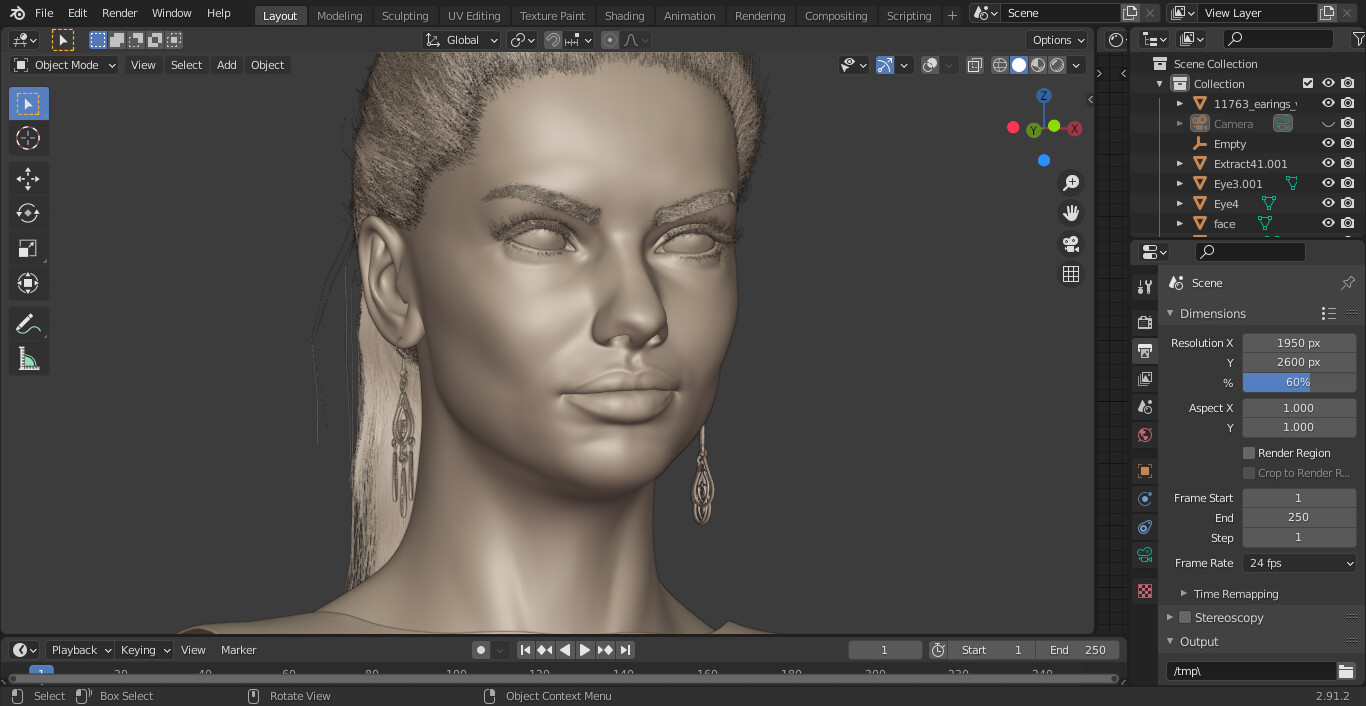Open the Object properties tab

(x=1145, y=470)
